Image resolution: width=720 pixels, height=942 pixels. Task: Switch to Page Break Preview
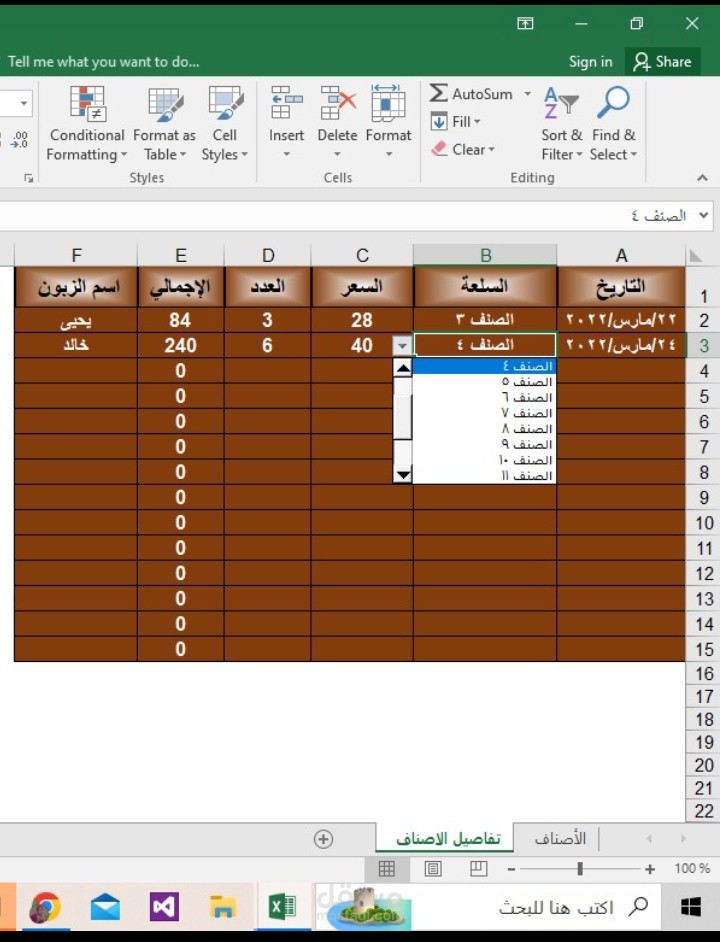(478, 868)
